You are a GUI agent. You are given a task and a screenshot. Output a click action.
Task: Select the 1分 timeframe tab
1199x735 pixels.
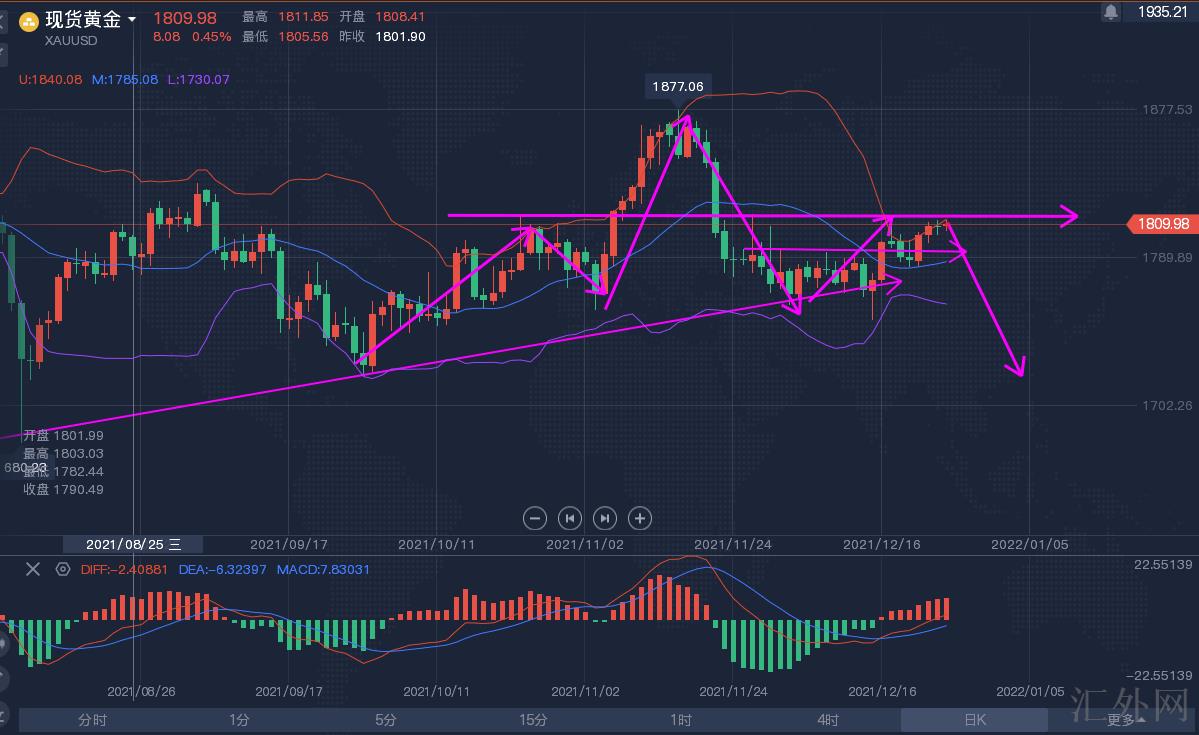pos(239,720)
